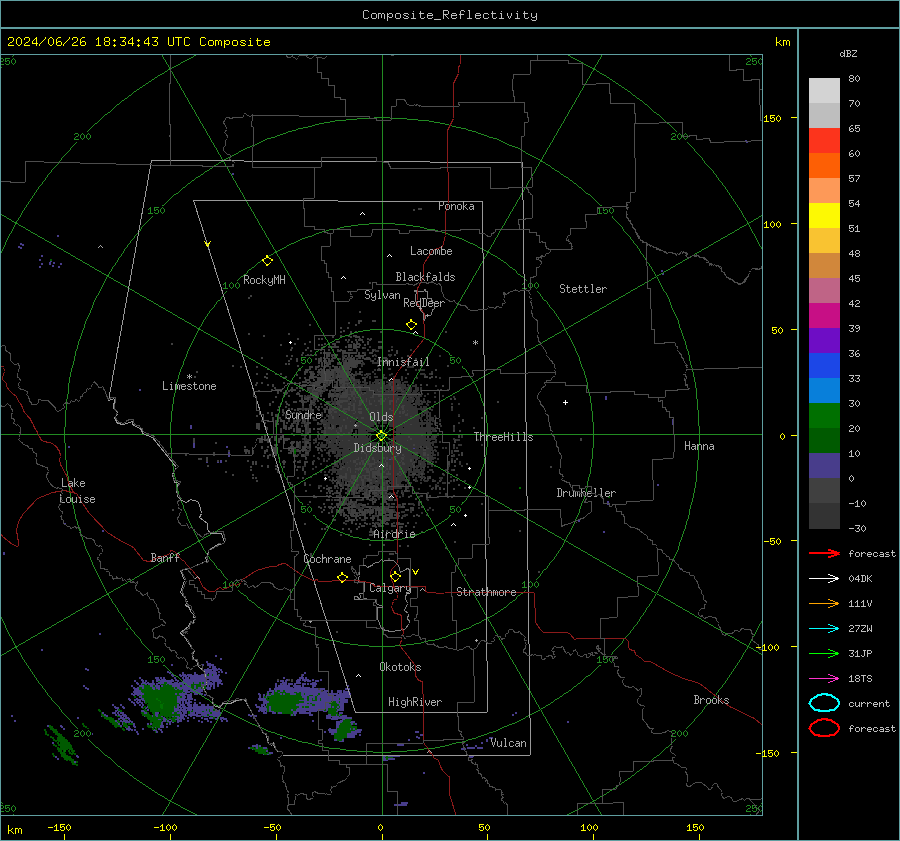Click the yellow diamond marker beside RockyMH

pos(267,261)
